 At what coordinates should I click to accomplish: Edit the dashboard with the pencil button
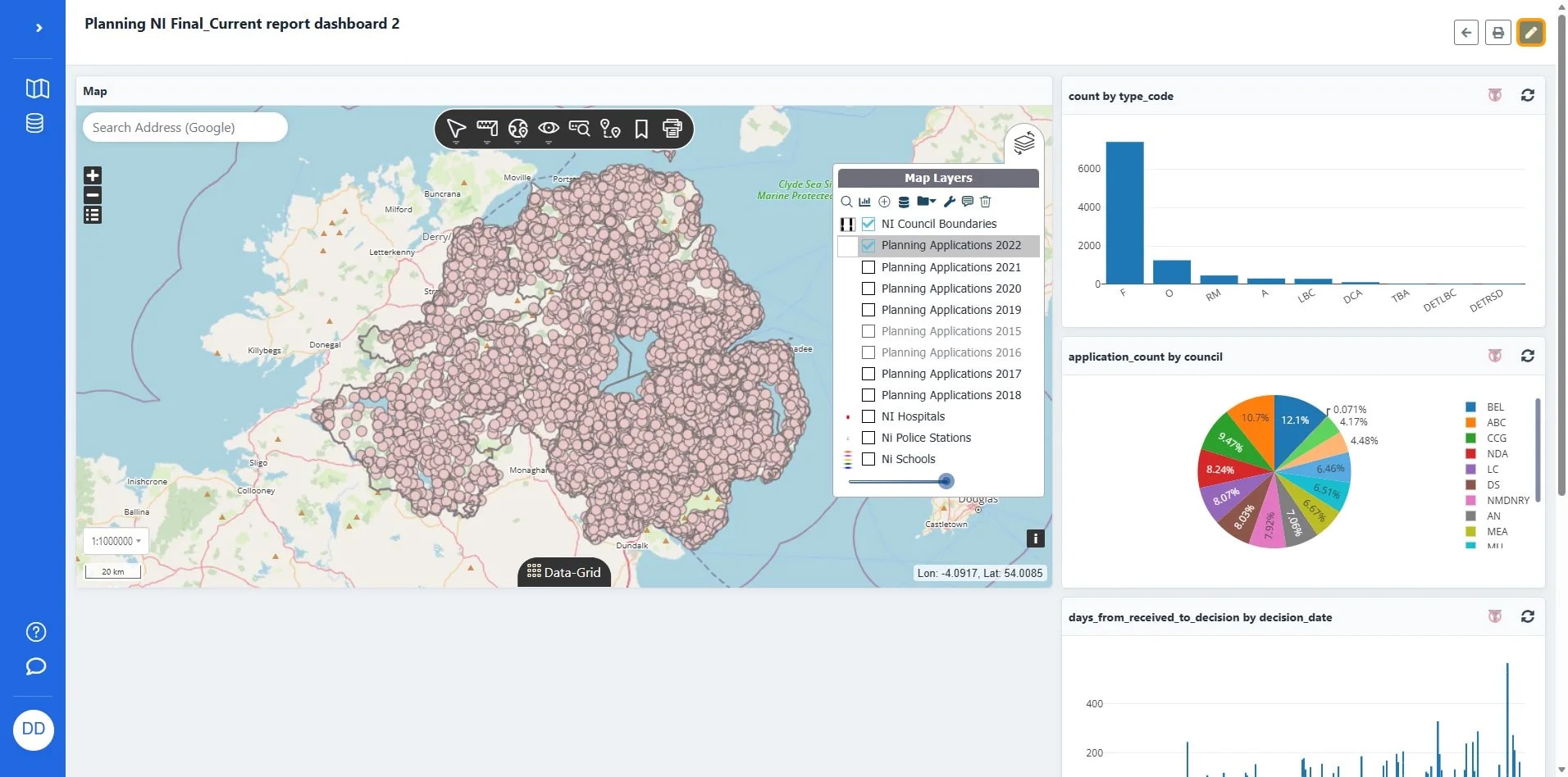tap(1530, 33)
